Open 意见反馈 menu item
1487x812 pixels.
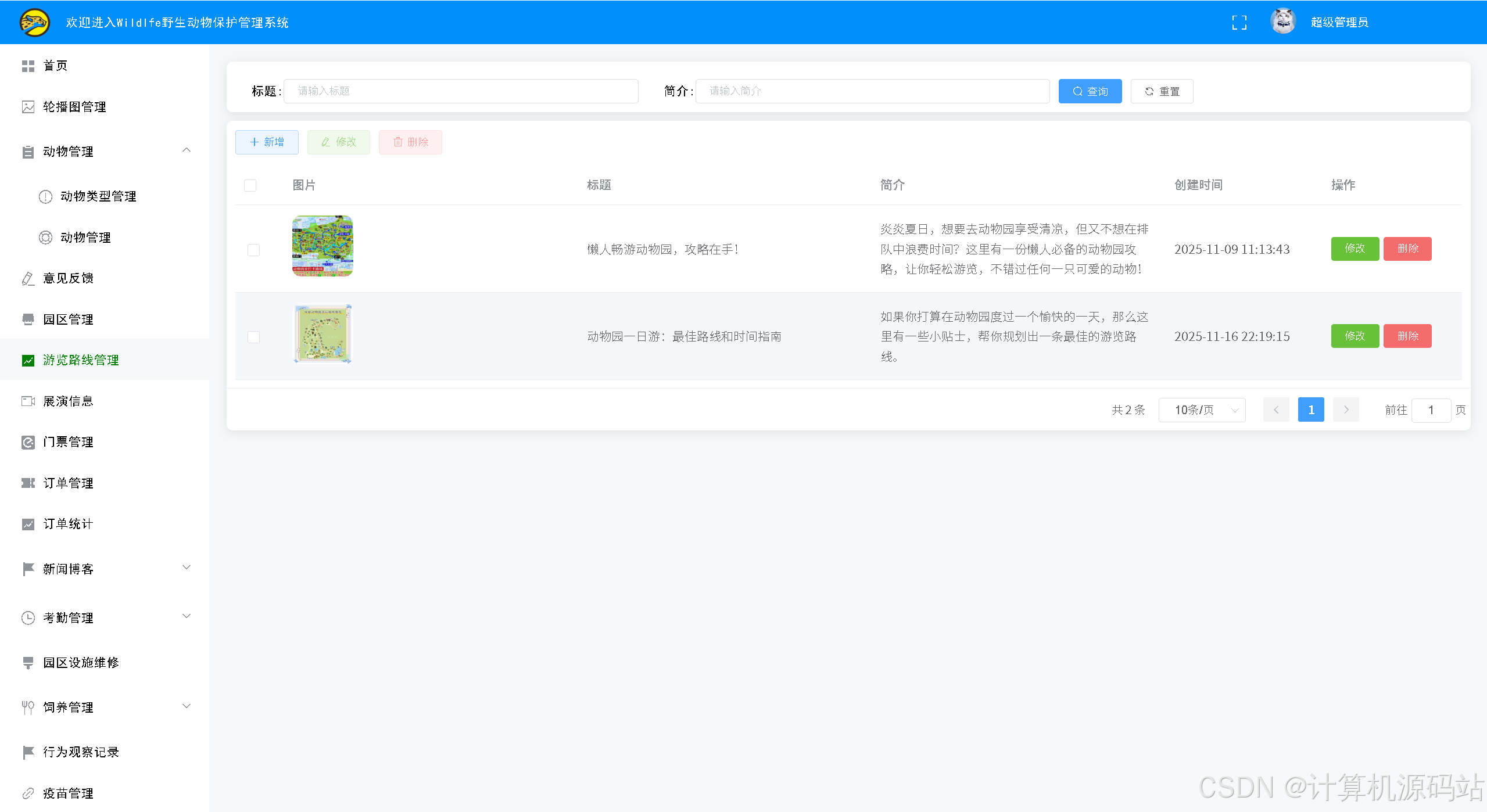(105, 278)
